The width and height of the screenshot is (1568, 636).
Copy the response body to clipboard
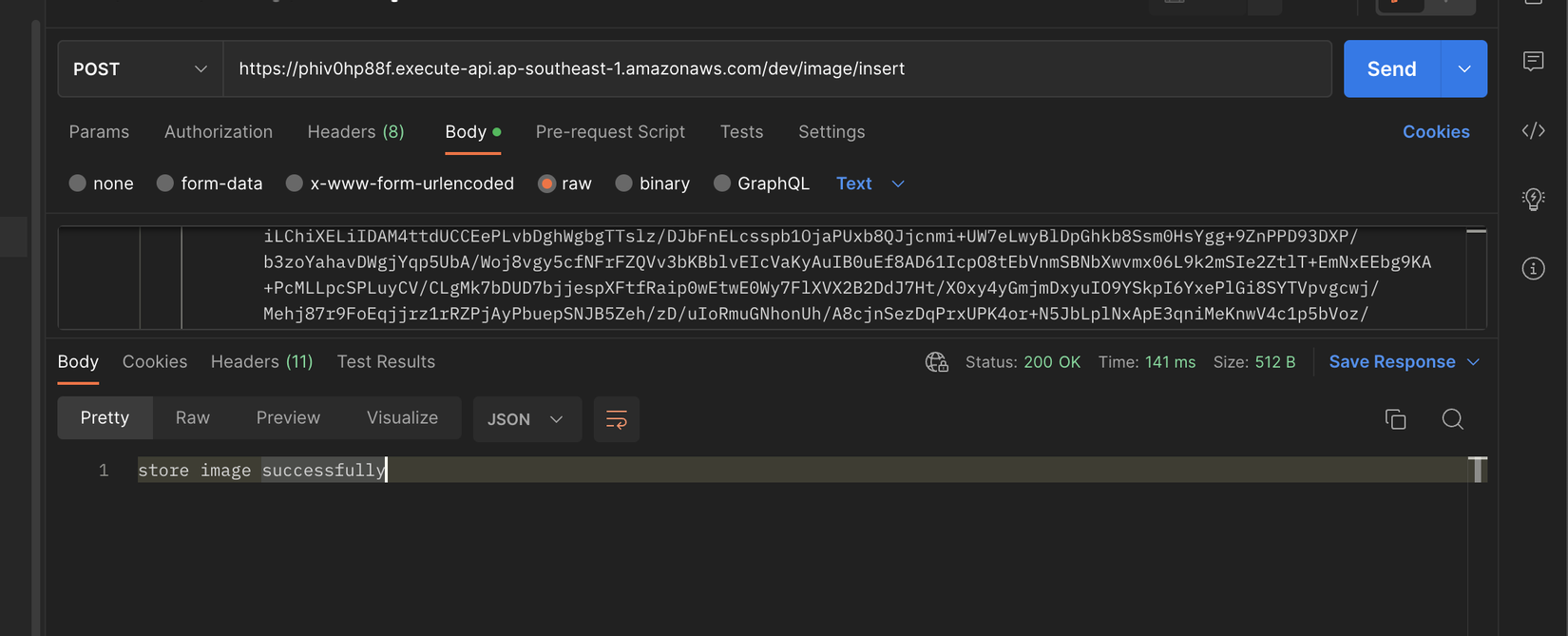click(1395, 419)
